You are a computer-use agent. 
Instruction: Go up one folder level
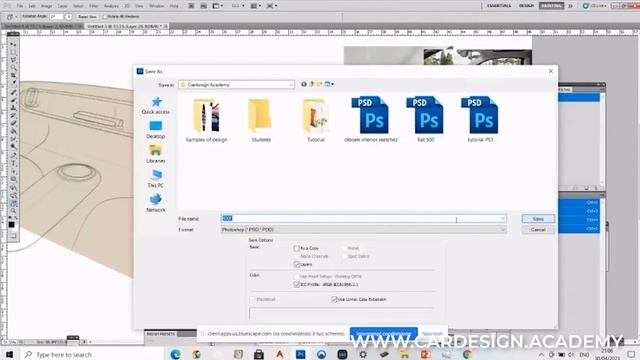[x=312, y=84]
